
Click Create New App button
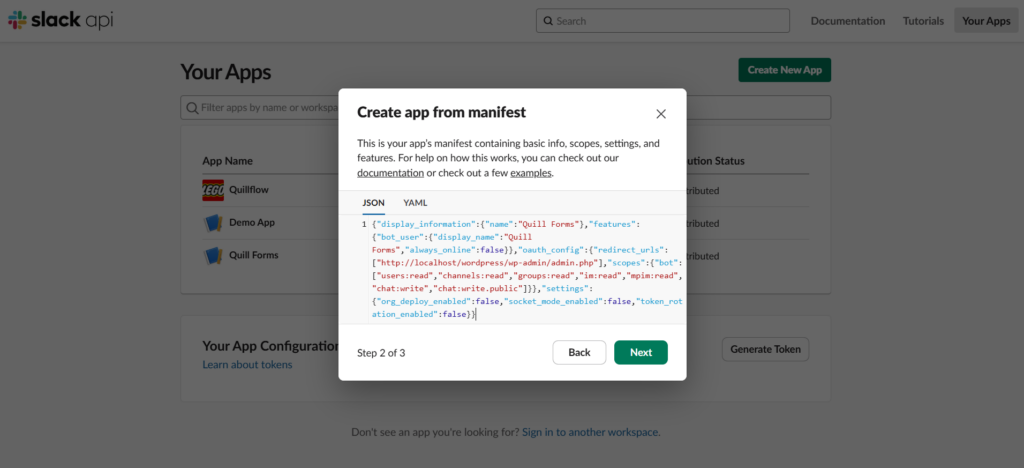(784, 70)
